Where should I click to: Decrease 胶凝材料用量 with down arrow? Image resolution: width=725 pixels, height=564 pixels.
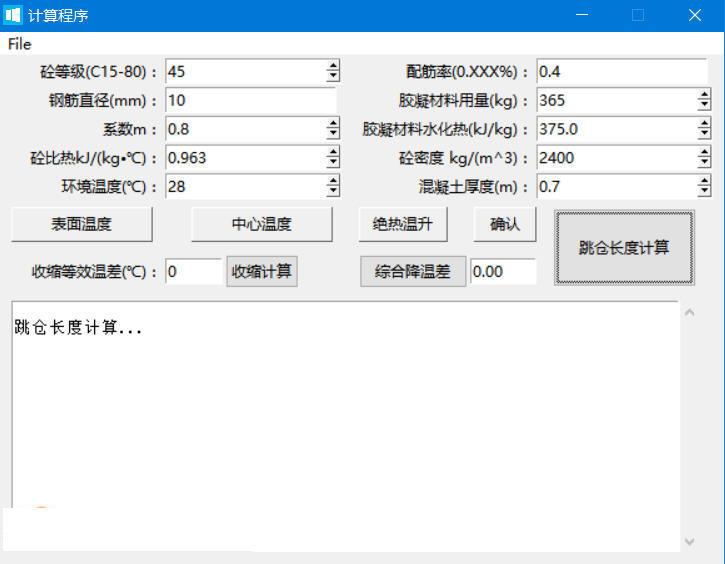point(704,106)
